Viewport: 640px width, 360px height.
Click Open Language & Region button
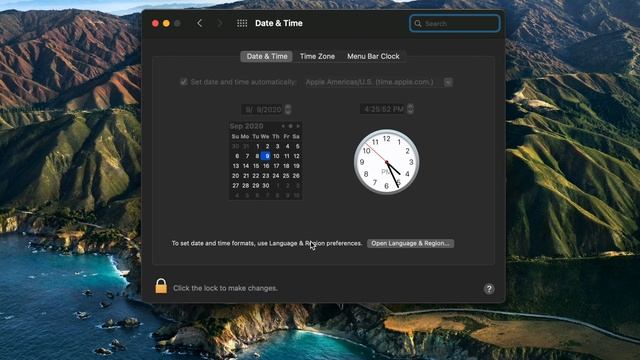pyautogui.click(x=410, y=243)
